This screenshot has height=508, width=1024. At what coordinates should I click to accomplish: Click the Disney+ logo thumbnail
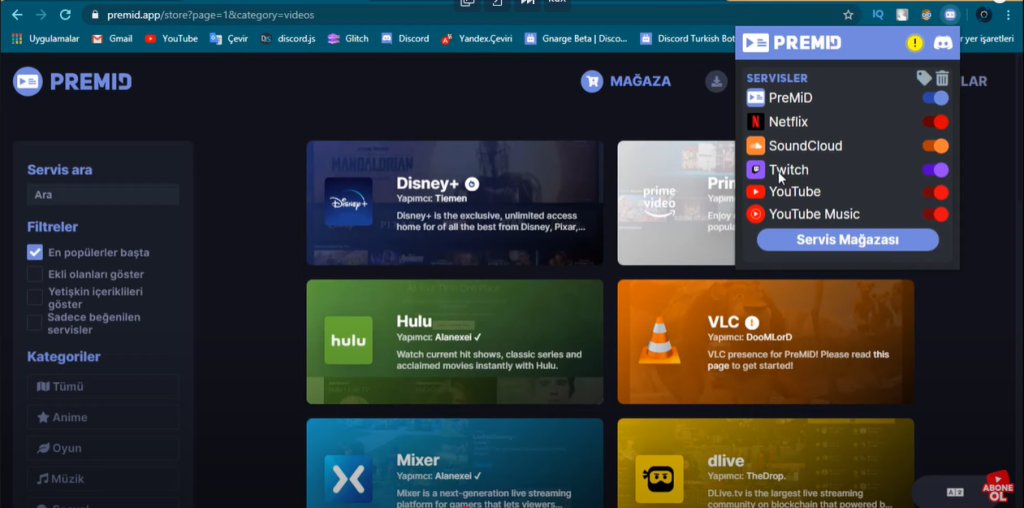pos(349,202)
